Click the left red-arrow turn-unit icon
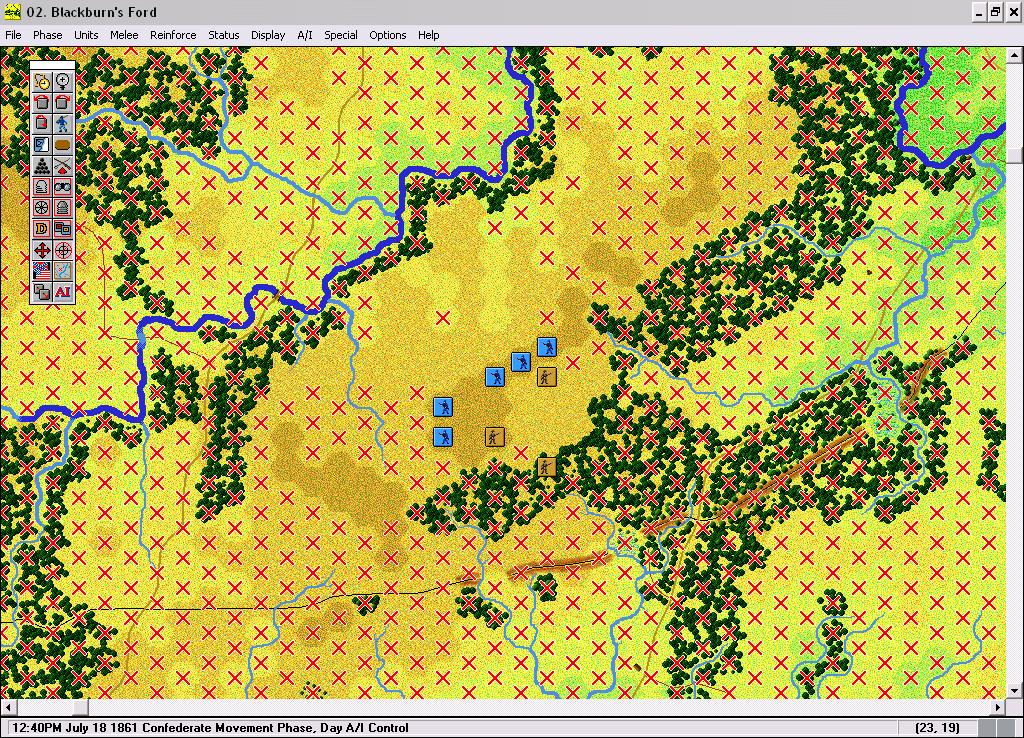This screenshot has width=1024, height=738. point(42,103)
